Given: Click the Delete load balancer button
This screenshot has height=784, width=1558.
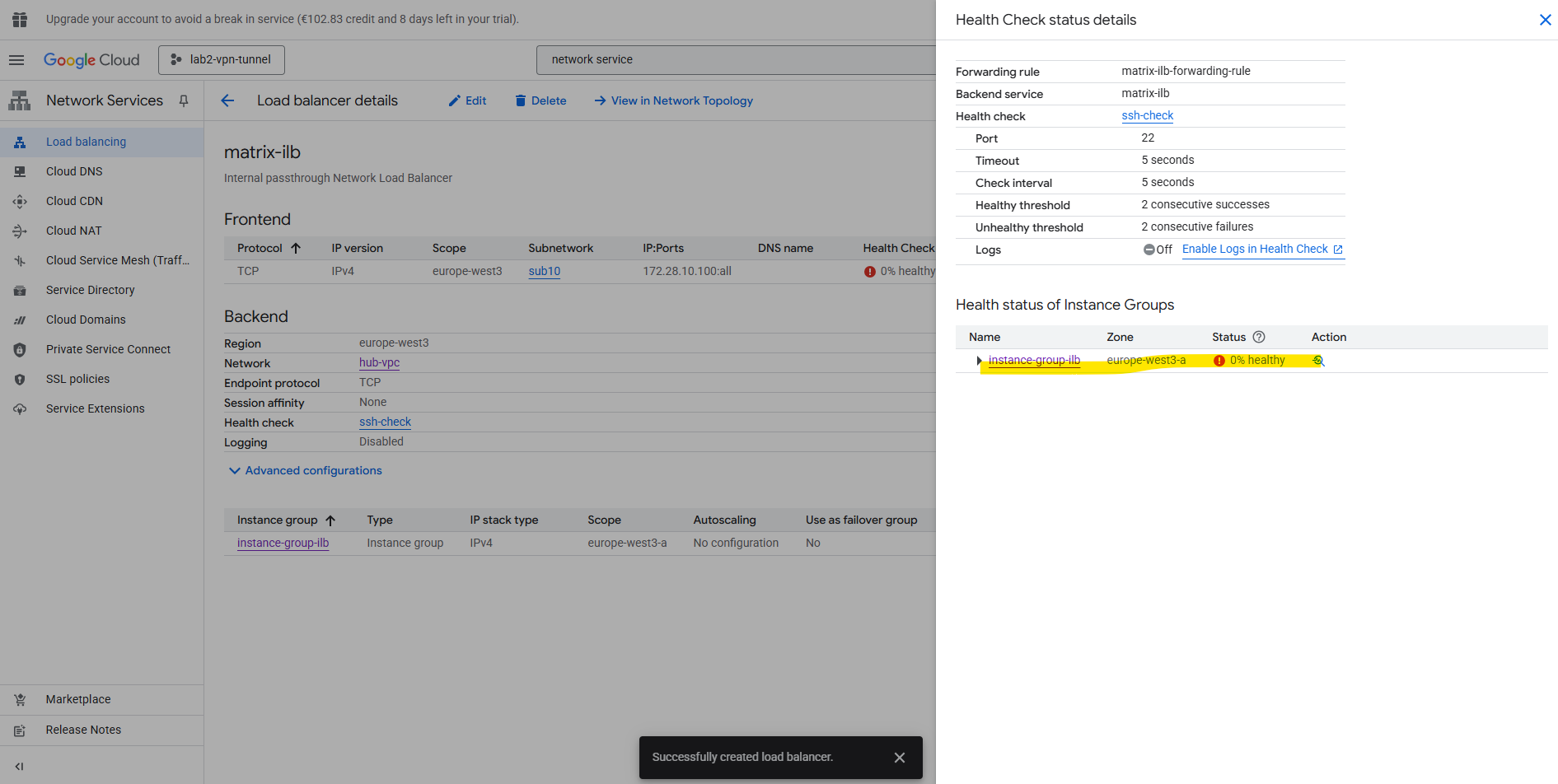Looking at the screenshot, I should tap(540, 100).
